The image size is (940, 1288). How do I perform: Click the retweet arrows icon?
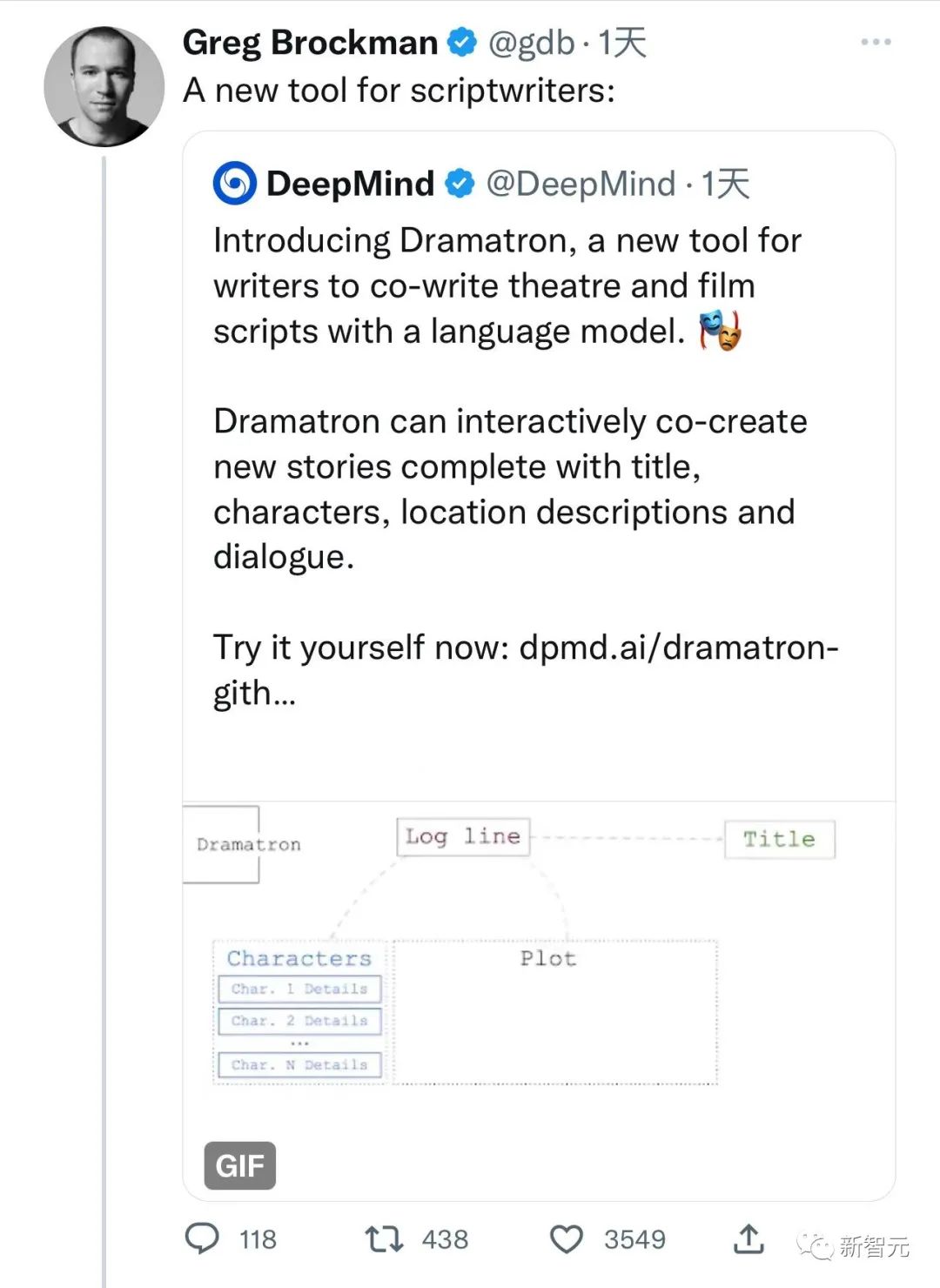384,1238
